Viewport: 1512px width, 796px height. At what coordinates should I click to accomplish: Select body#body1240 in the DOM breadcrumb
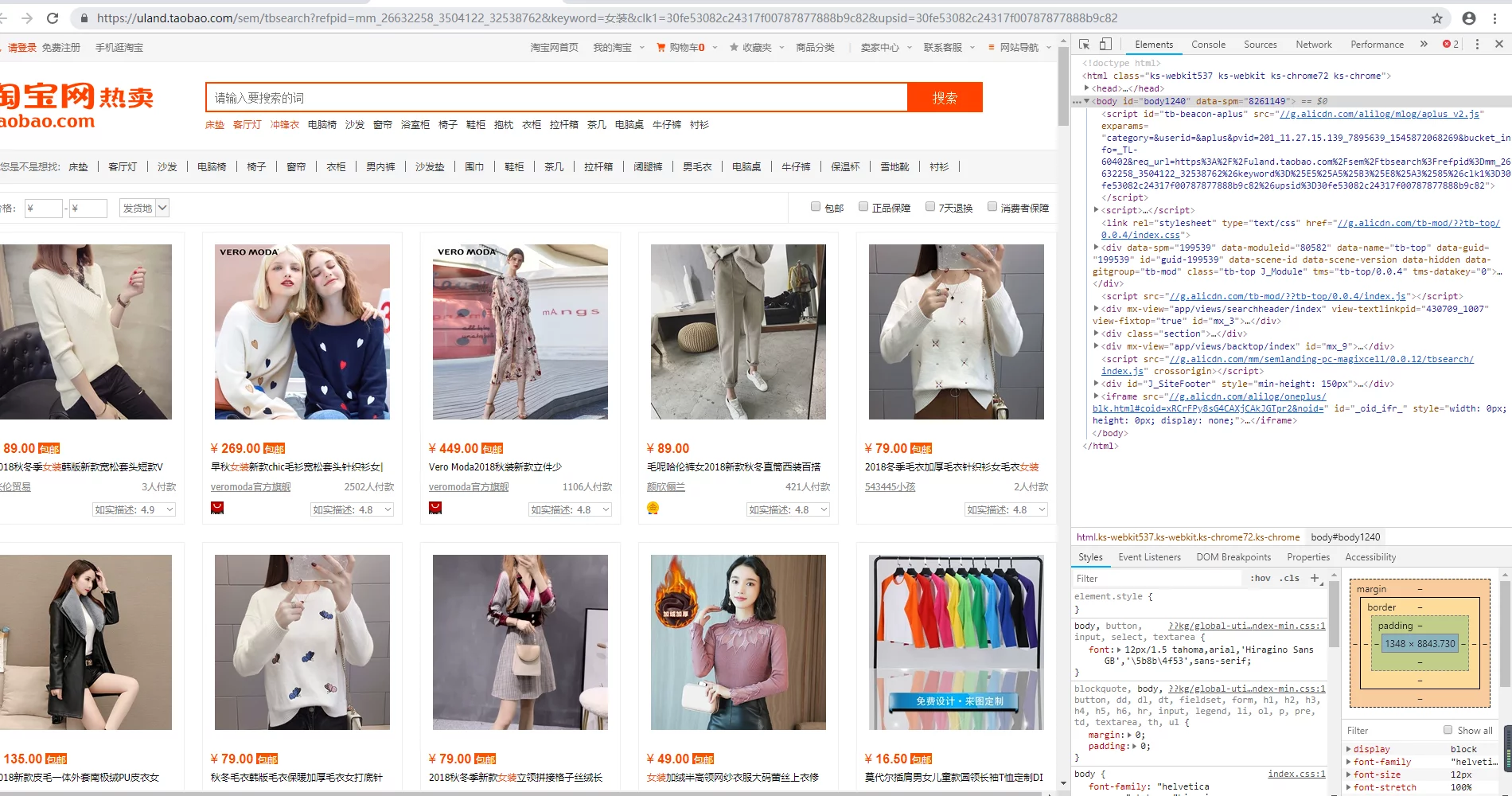click(x=1345, y=537)
